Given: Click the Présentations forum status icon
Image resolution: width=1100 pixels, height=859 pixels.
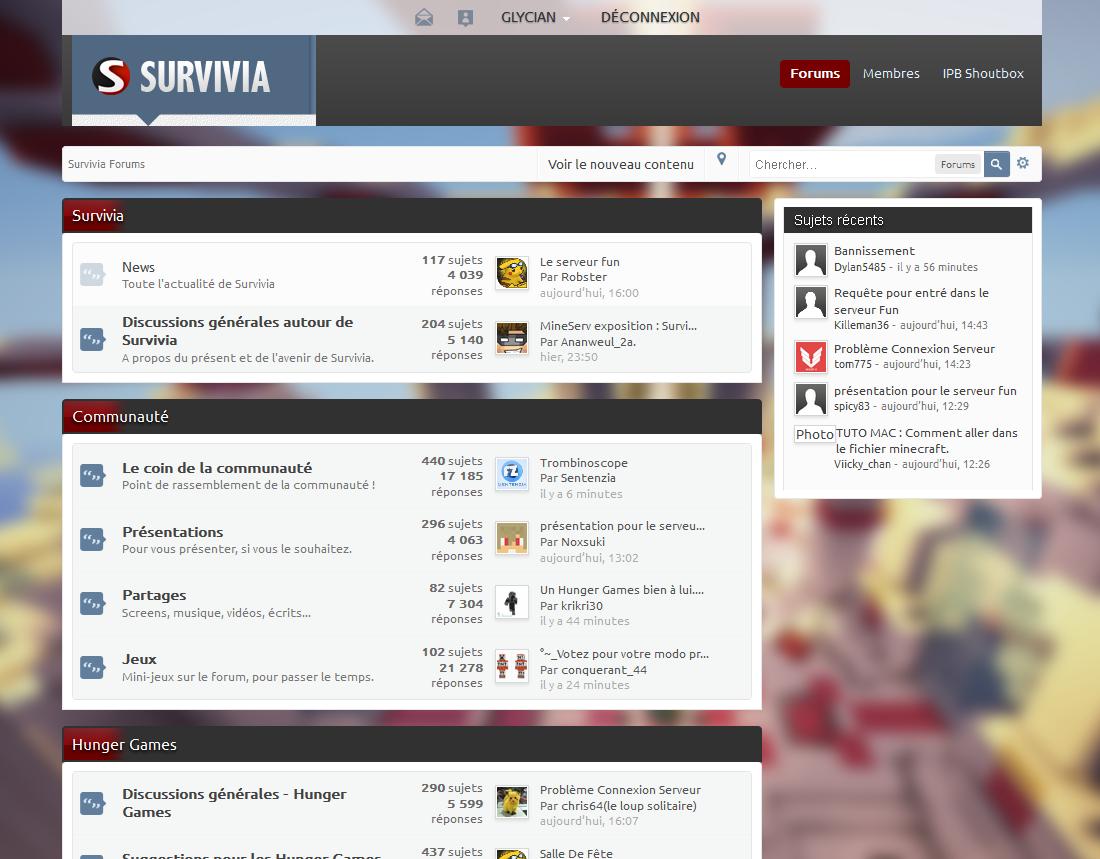Looking at the screenshot, I should point(92,539).
